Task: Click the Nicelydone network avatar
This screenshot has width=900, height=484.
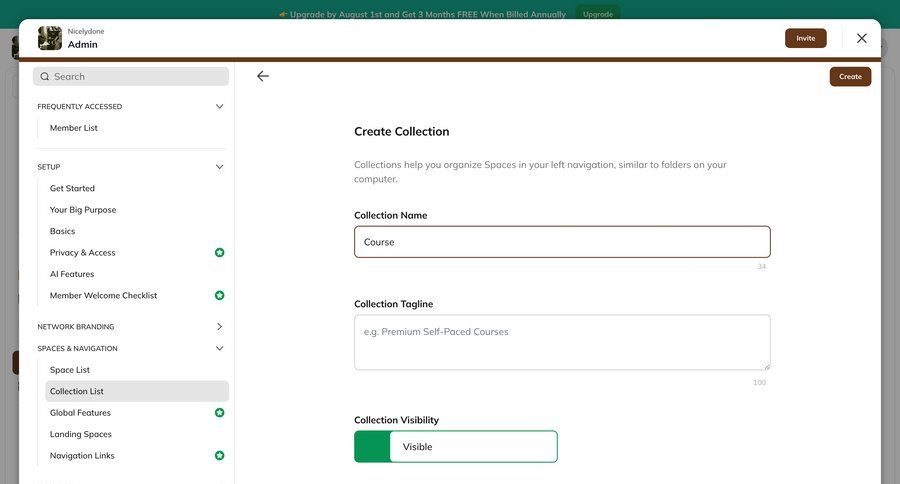Action: point(50,38)
